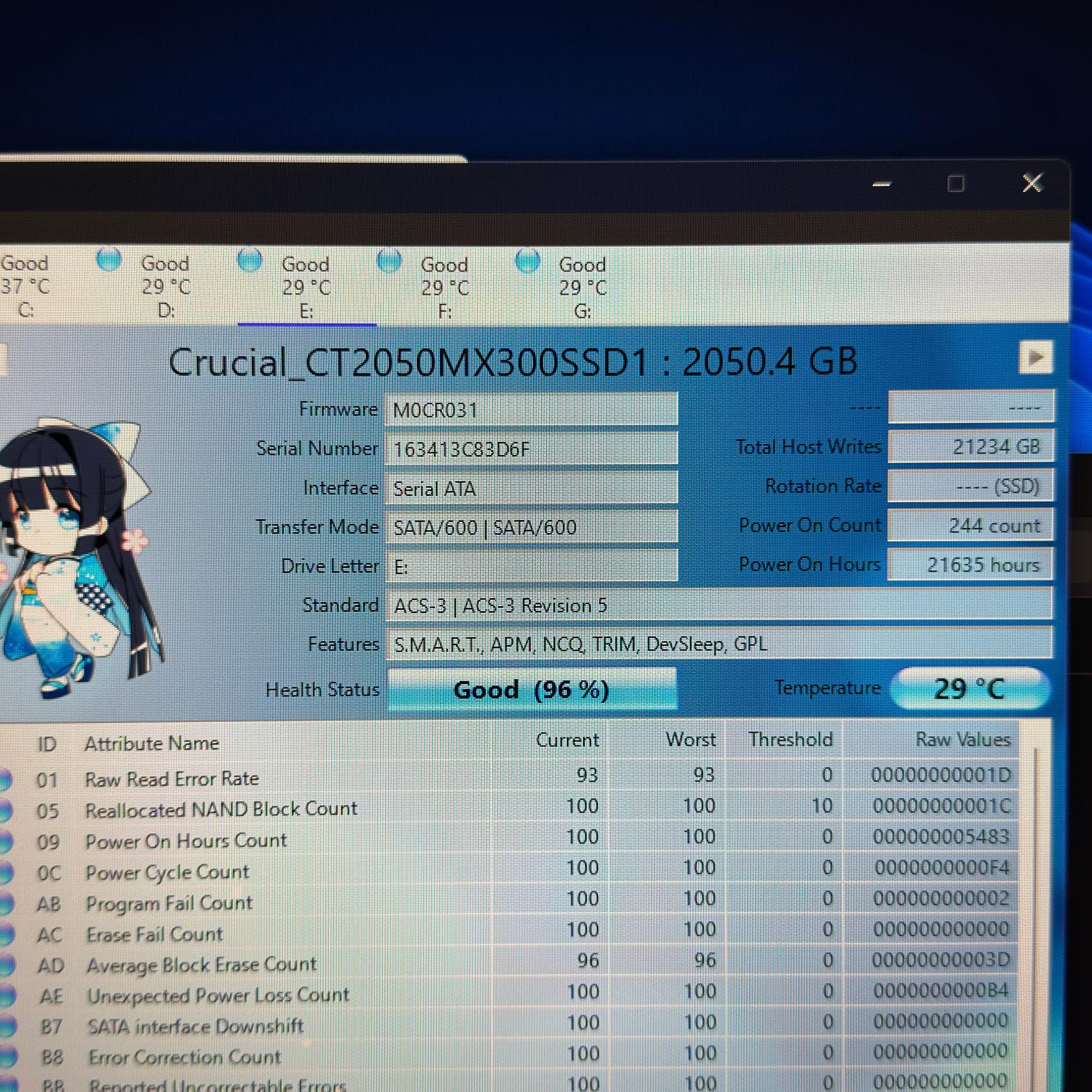Click the Drive Letter field E:
Image resolution: width=1092 pixels, height=1092 pixels.
[531, 566]
